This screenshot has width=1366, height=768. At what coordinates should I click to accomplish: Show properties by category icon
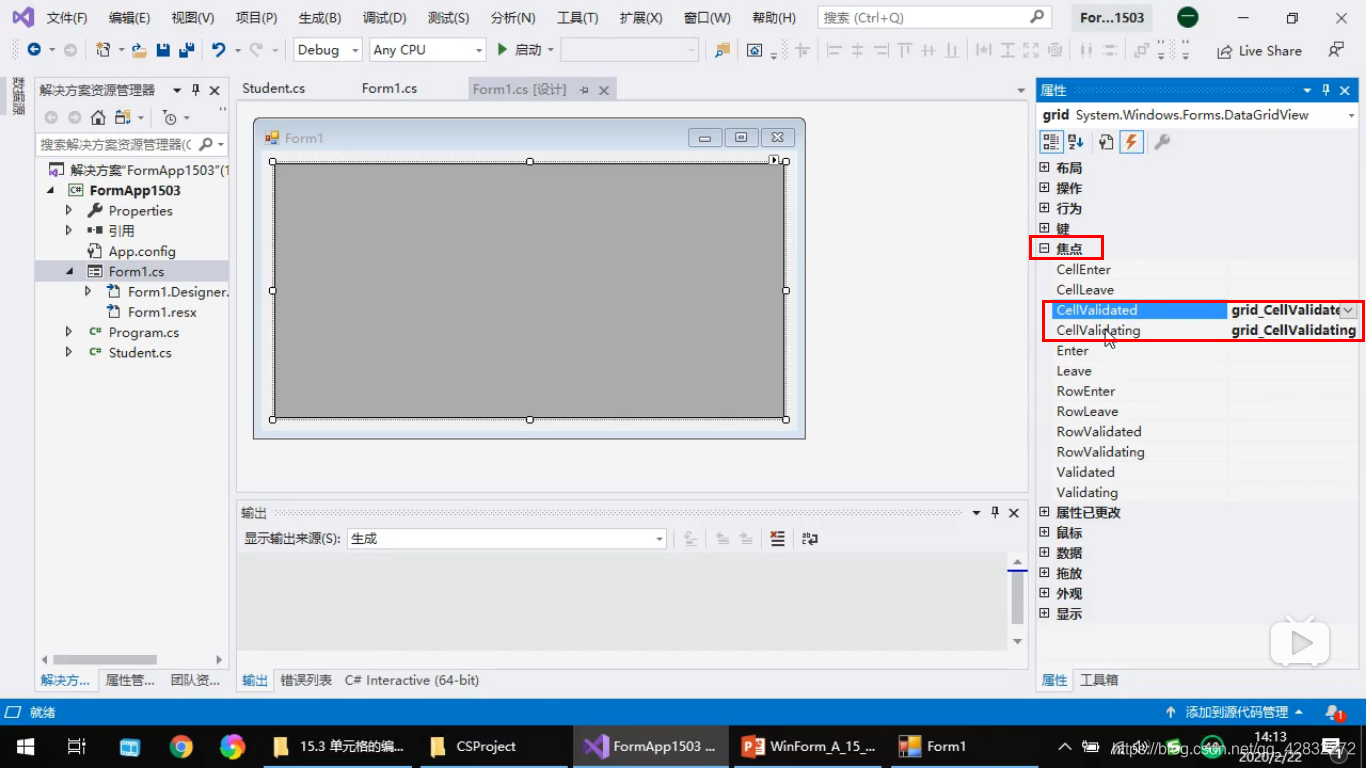[1051, 142]
